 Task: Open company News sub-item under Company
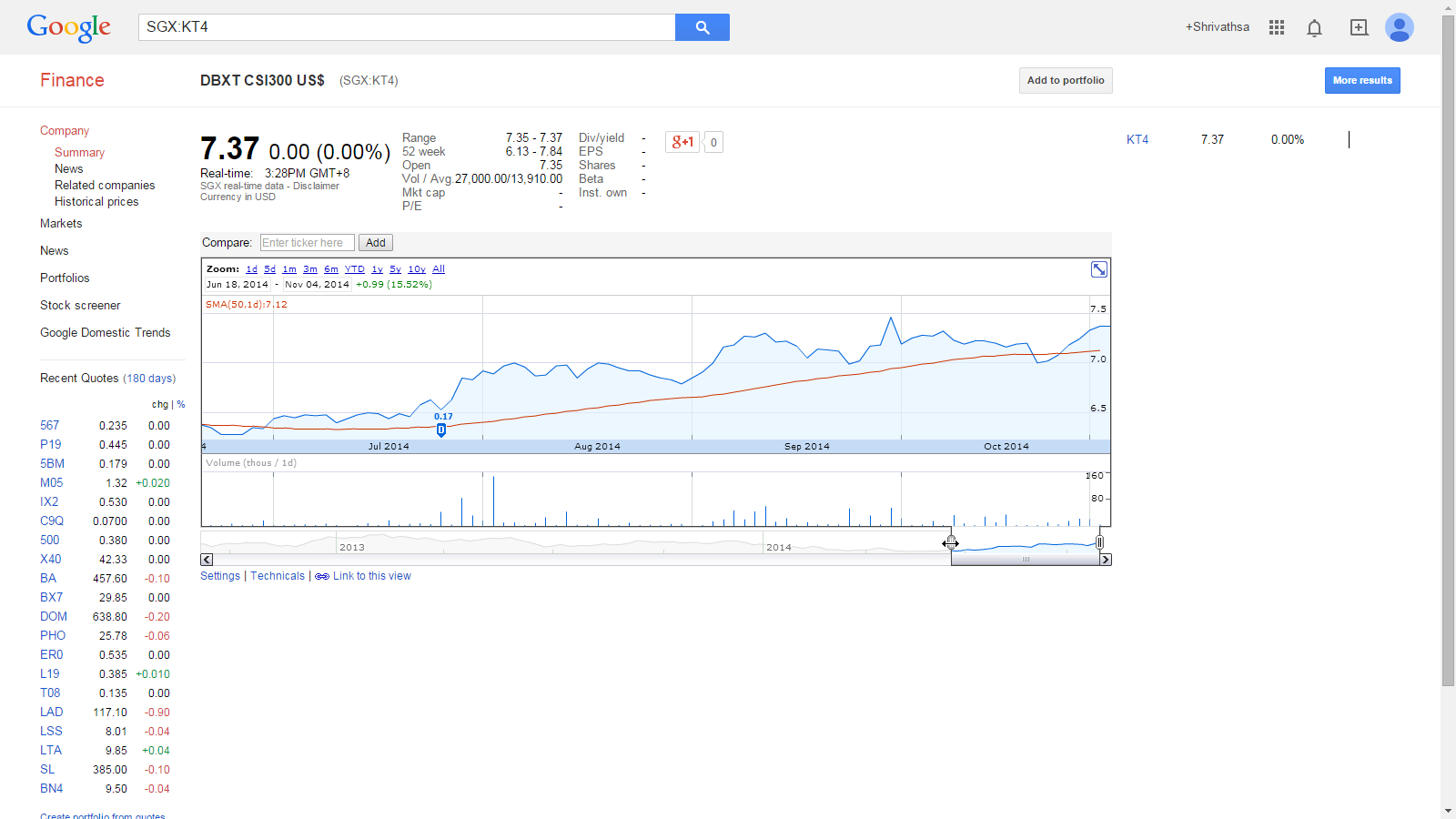click(x=68, y=169)
